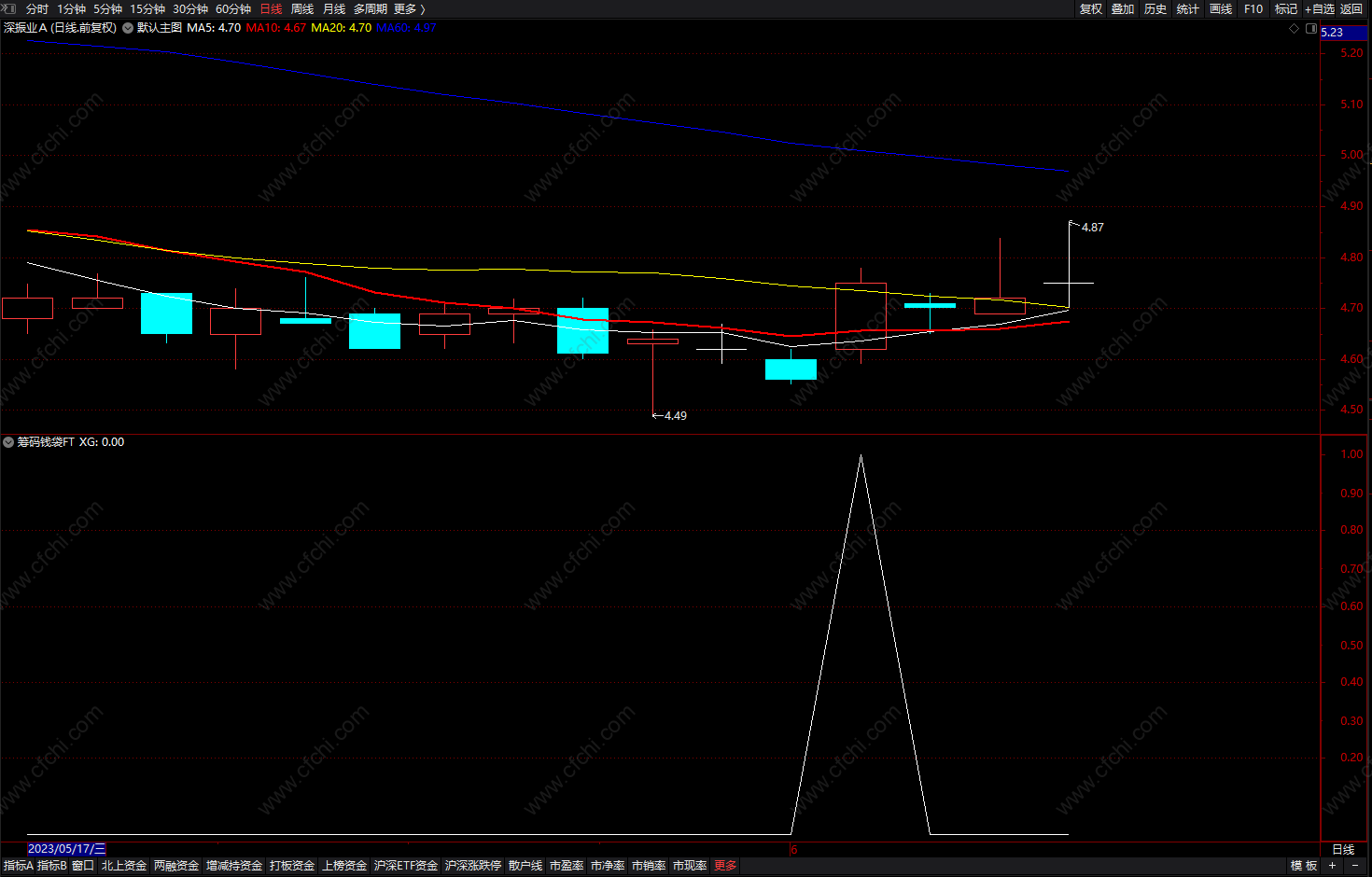Click the 标记 mark button
The height and width of the screenshot is (877, 1372).
coord(1286,8)
